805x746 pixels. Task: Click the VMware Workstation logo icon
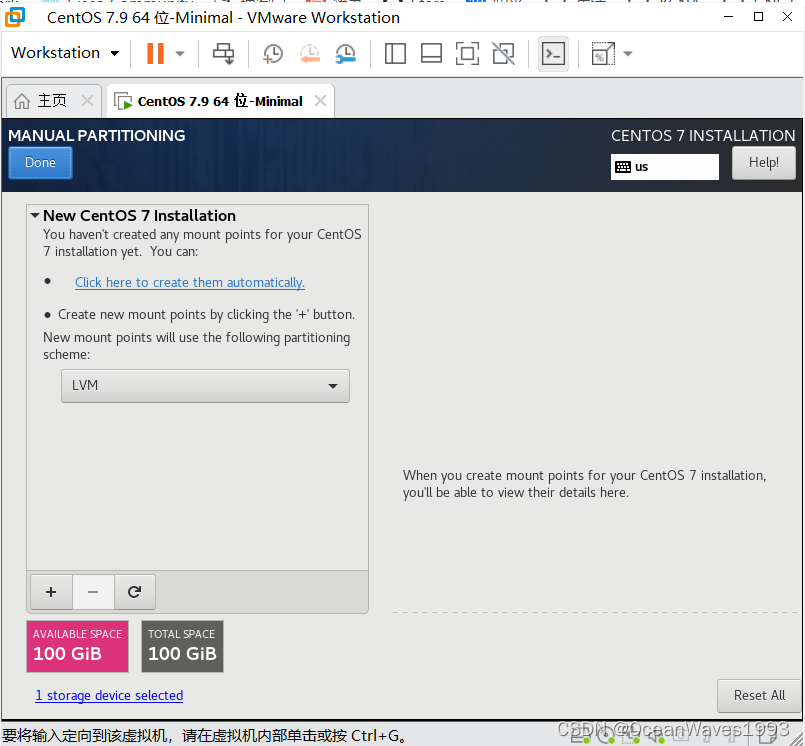coord(15,17)
